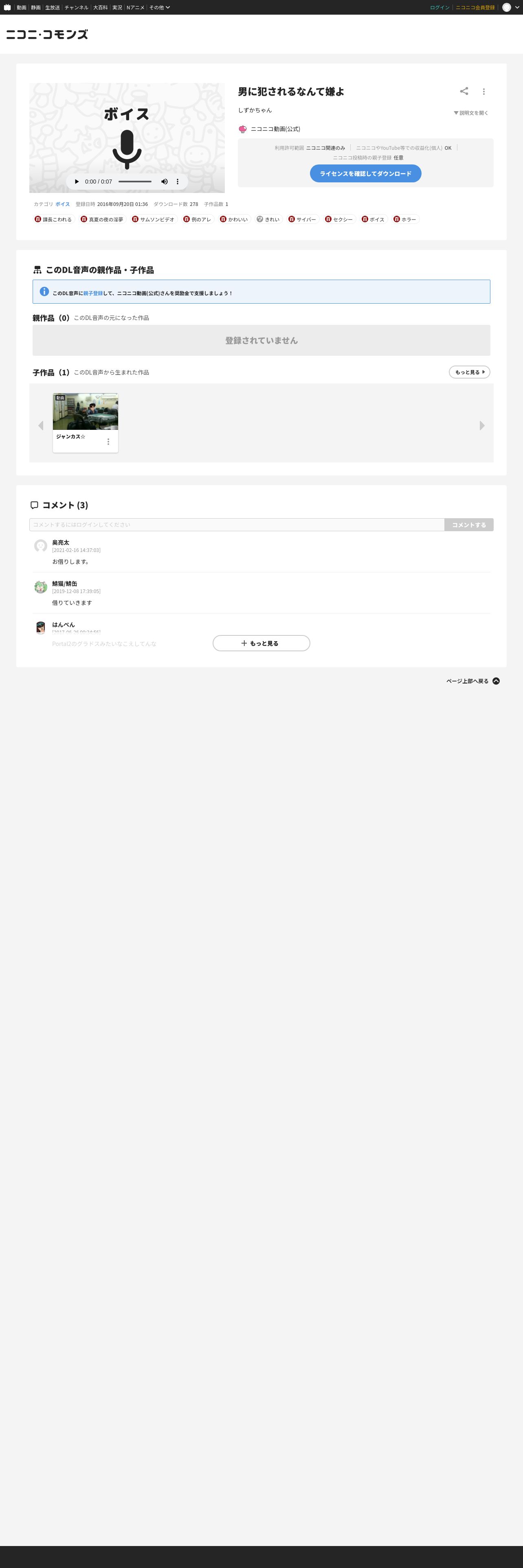523x1568 pixels.
Task: Open three-dot menu on ジャンカス☆ card
Action: click(108, 442)
